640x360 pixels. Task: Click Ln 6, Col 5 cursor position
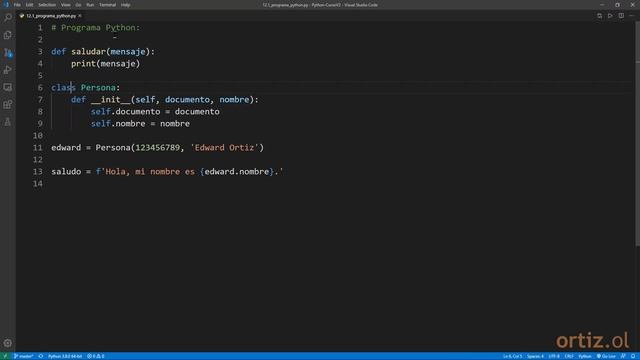point(512,356)
